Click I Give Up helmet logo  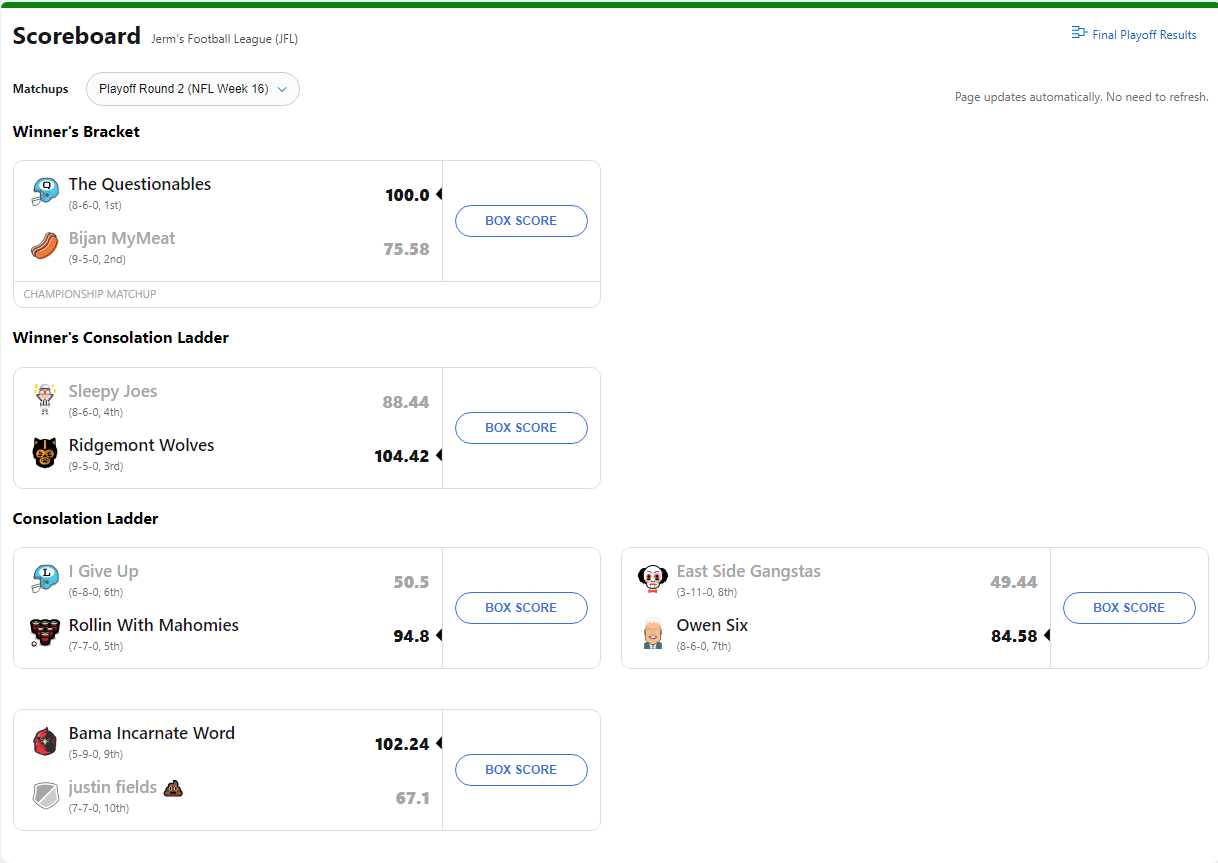tap(45, 579)
